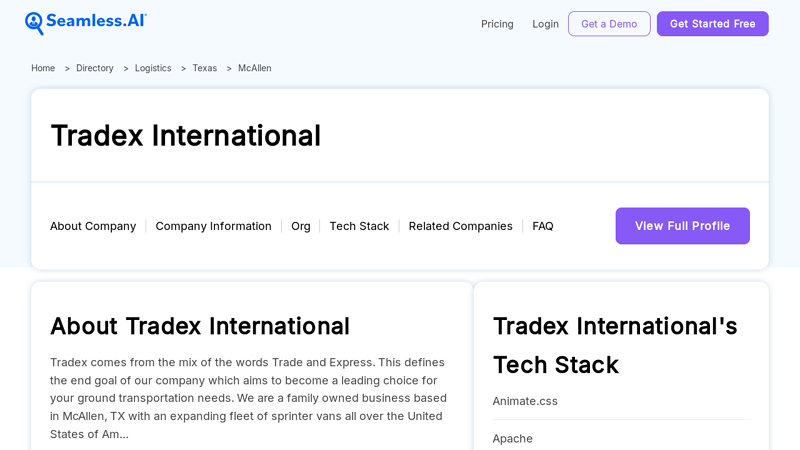Select Apache in tech stack list
This screenshot has height=450, width=800.
[513, 439]
